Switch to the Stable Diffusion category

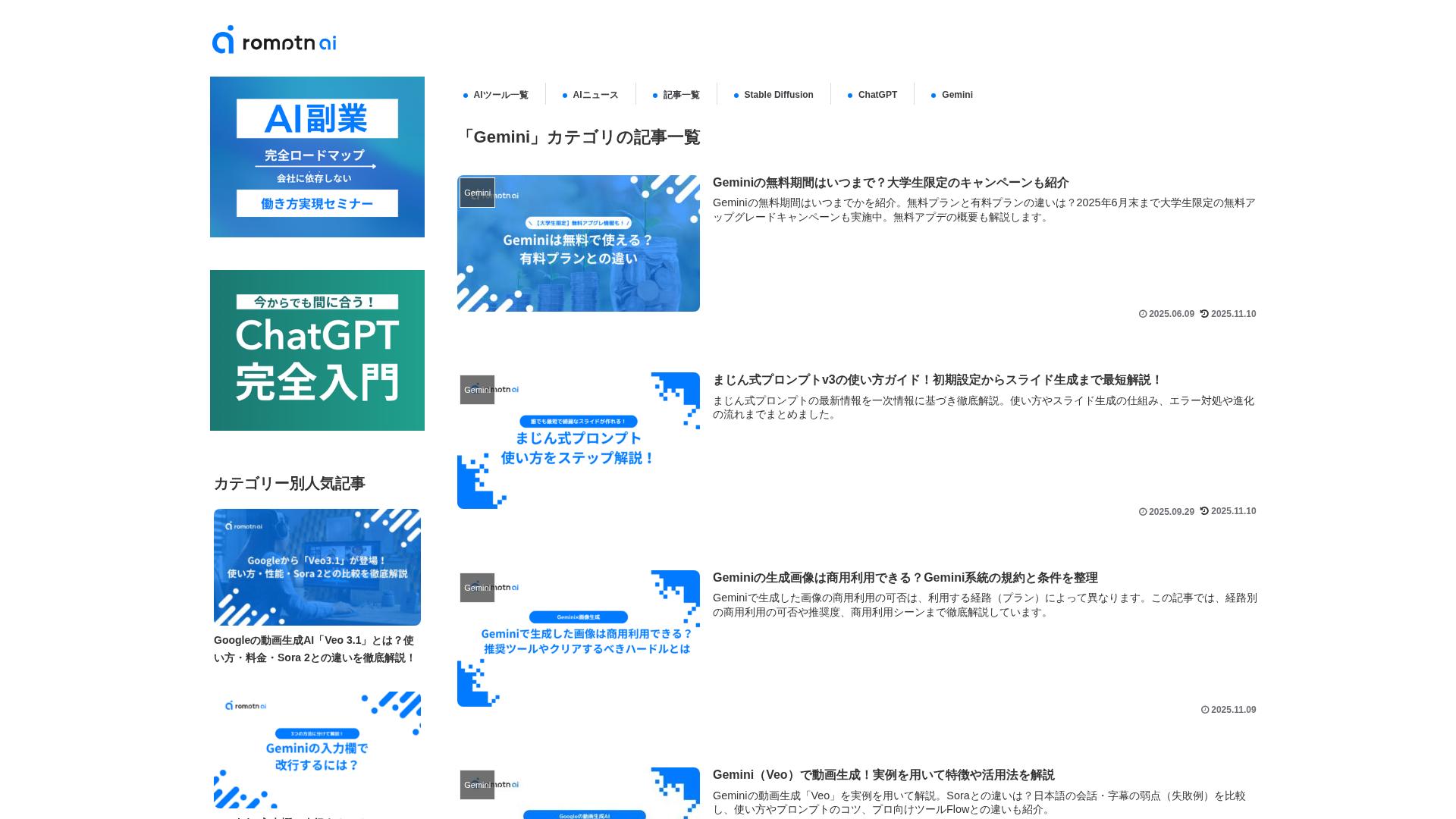tap(778, 95)
